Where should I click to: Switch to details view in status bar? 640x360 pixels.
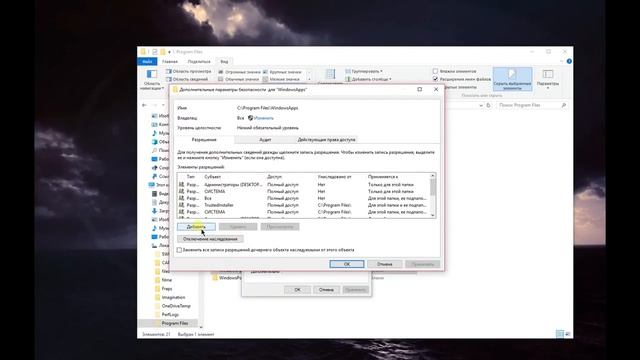[x=560, y=334]
